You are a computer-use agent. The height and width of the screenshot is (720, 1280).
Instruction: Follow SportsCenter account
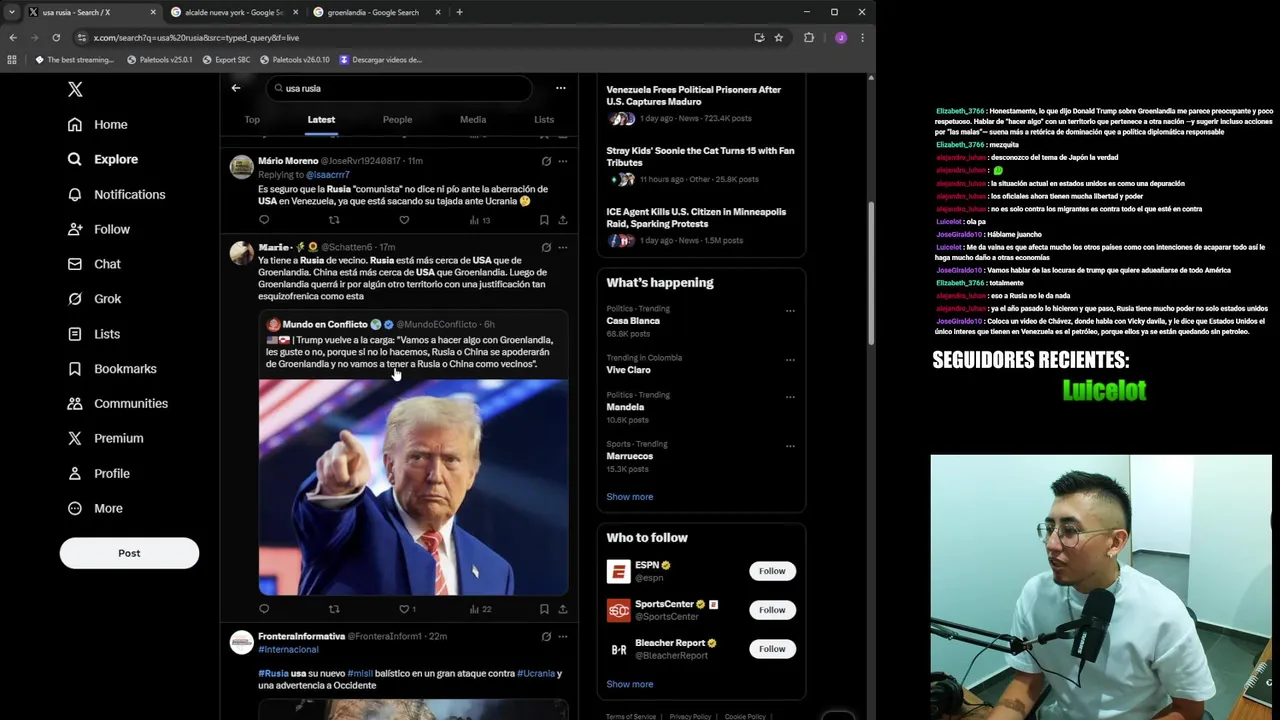772,610
